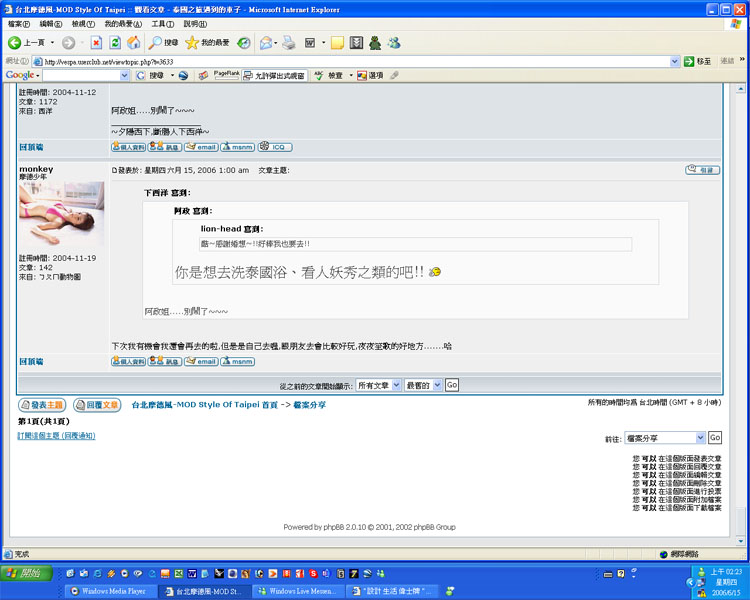Click monkey's avatar image
Image resolution: width=750 pixels, height=600 pixels.
coord(61,214)
